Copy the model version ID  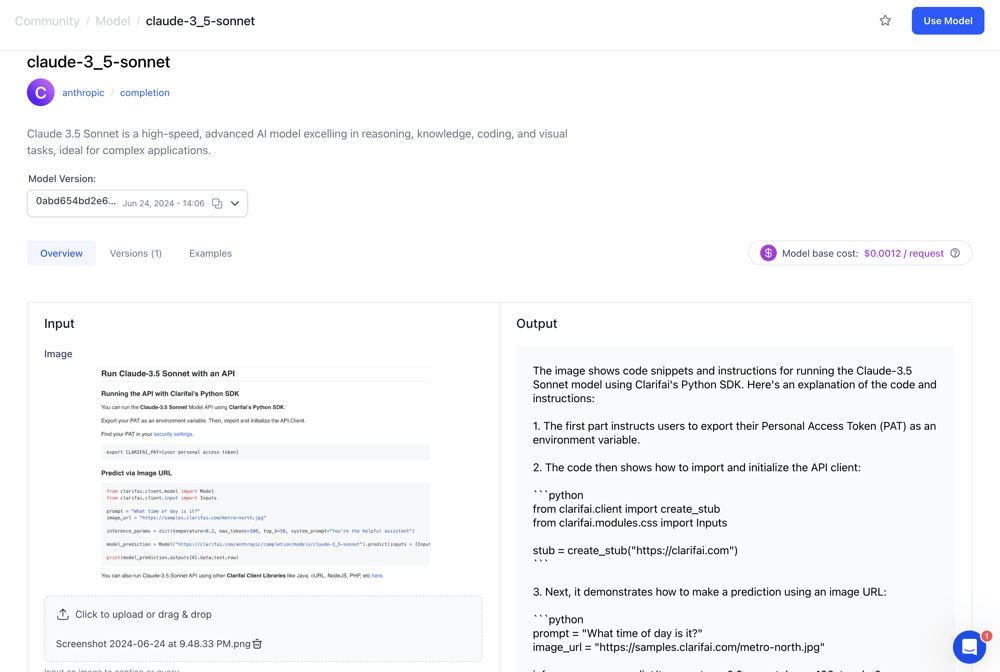(217, 204)
